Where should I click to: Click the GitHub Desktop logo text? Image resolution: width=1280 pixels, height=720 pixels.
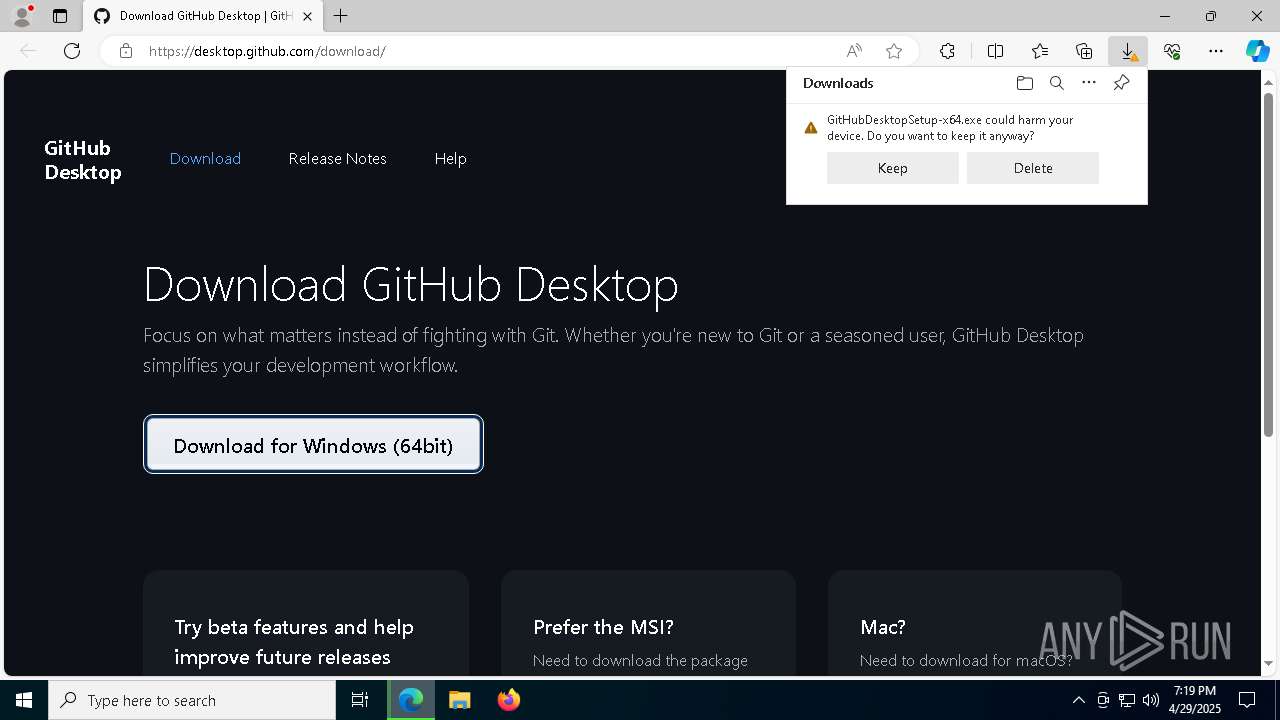coord(83,160)
